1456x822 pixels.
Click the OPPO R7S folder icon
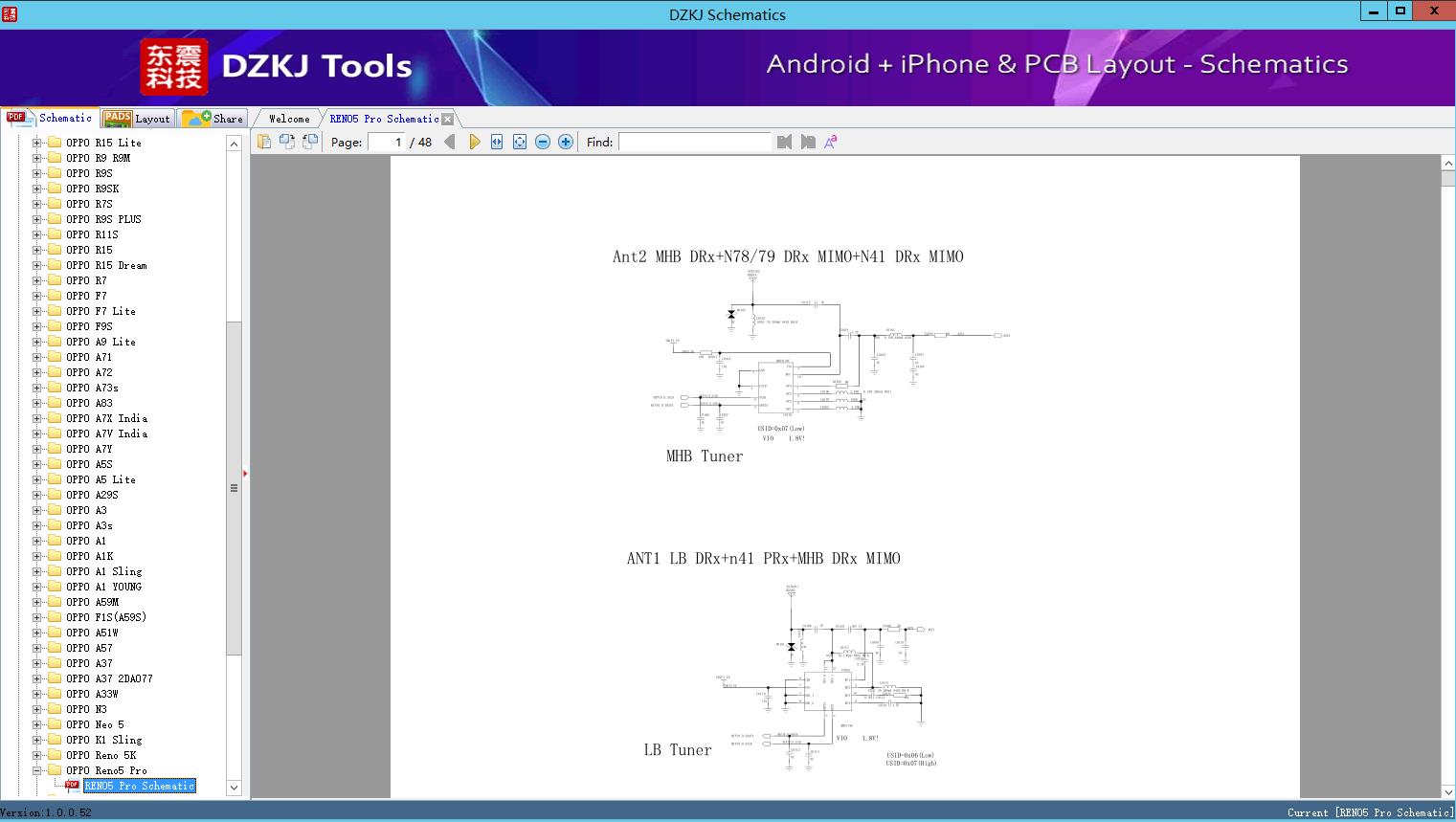click(55, 204)
